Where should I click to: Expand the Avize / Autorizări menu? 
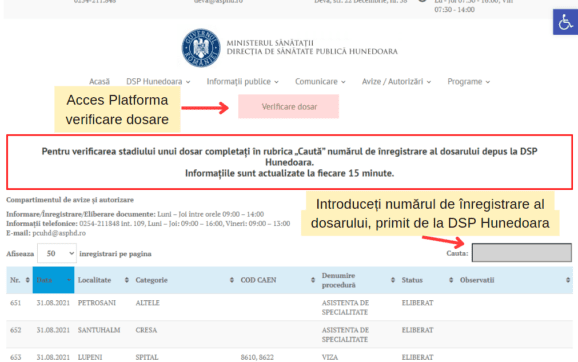tap(396, 81)
